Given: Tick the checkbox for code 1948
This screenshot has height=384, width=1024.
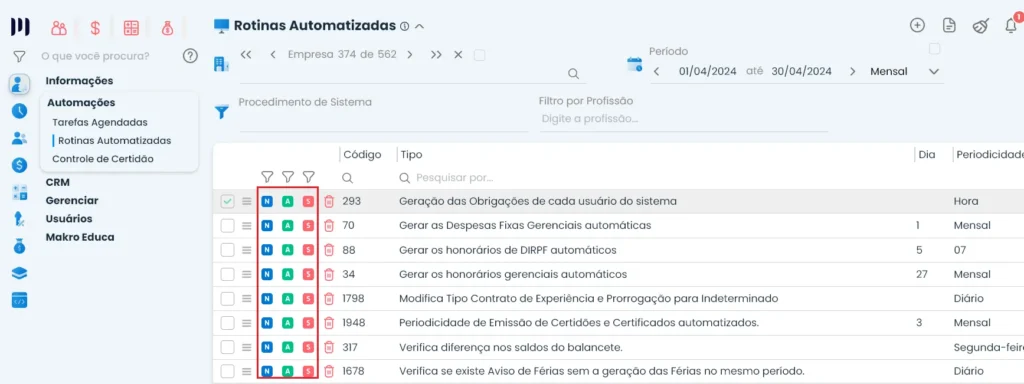Looking at the screenshot, I should [x=227, y=323].
